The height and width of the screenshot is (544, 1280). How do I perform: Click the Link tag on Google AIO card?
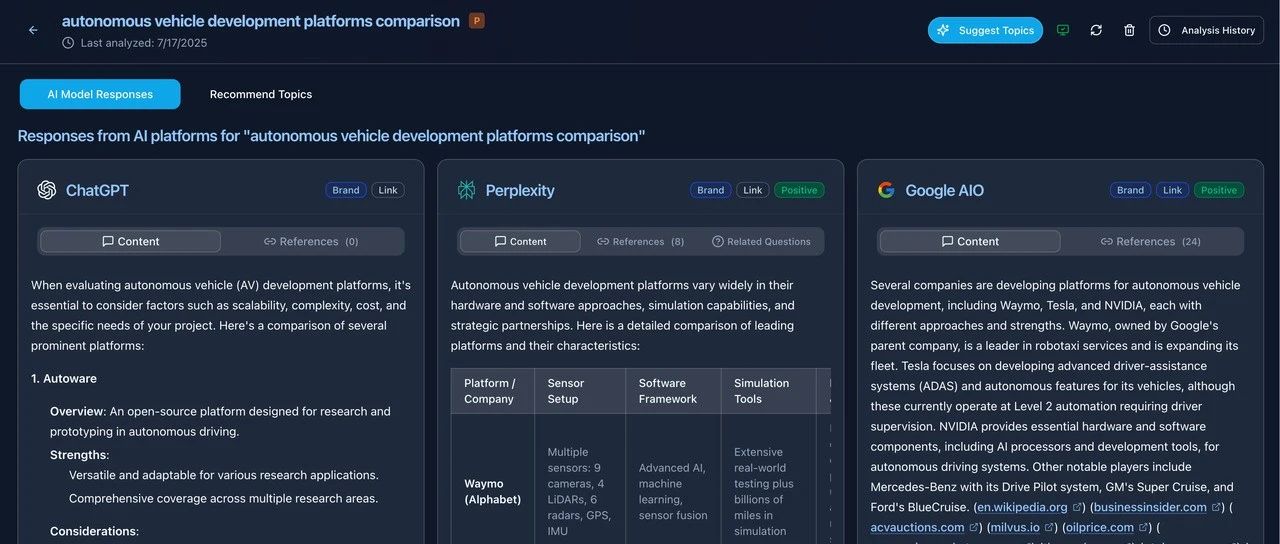pos(1173,190)
